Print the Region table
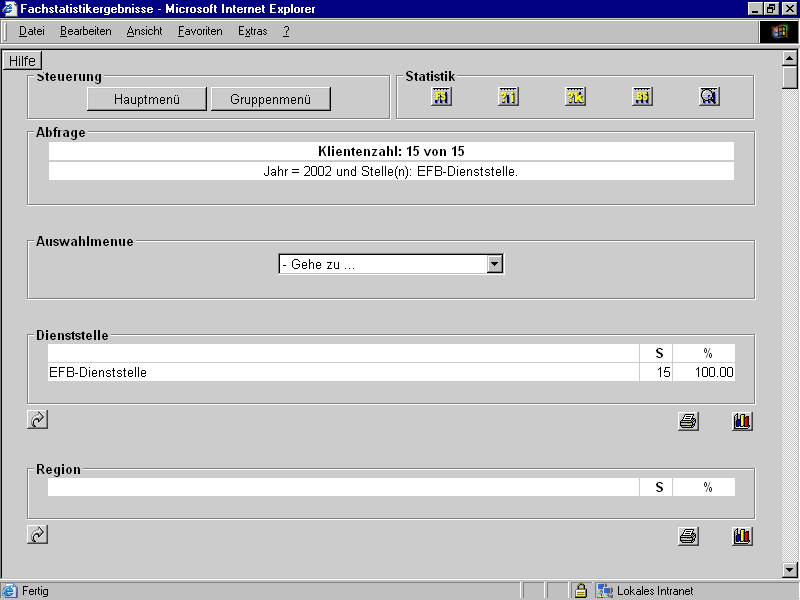 coord(688,536)
